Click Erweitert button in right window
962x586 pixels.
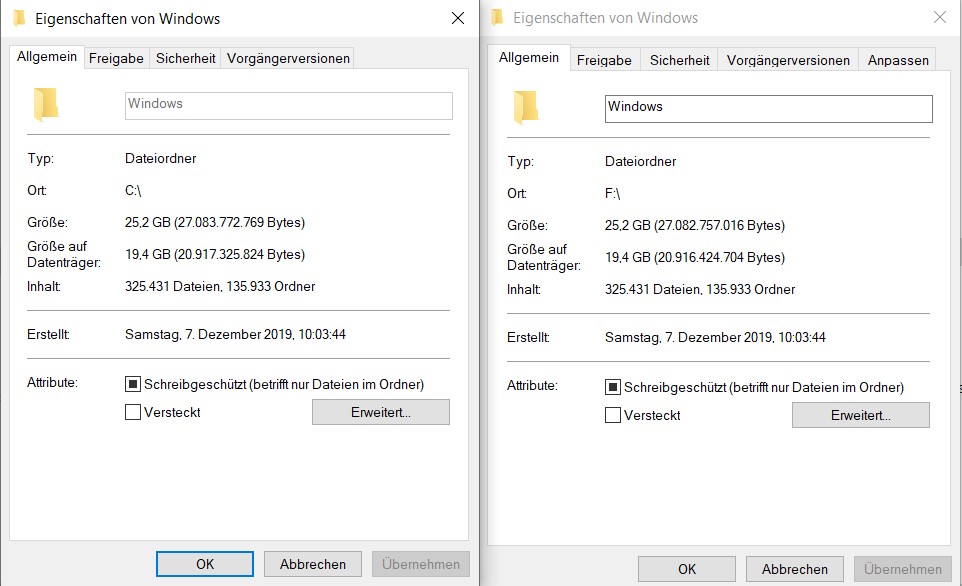point(860,415)
